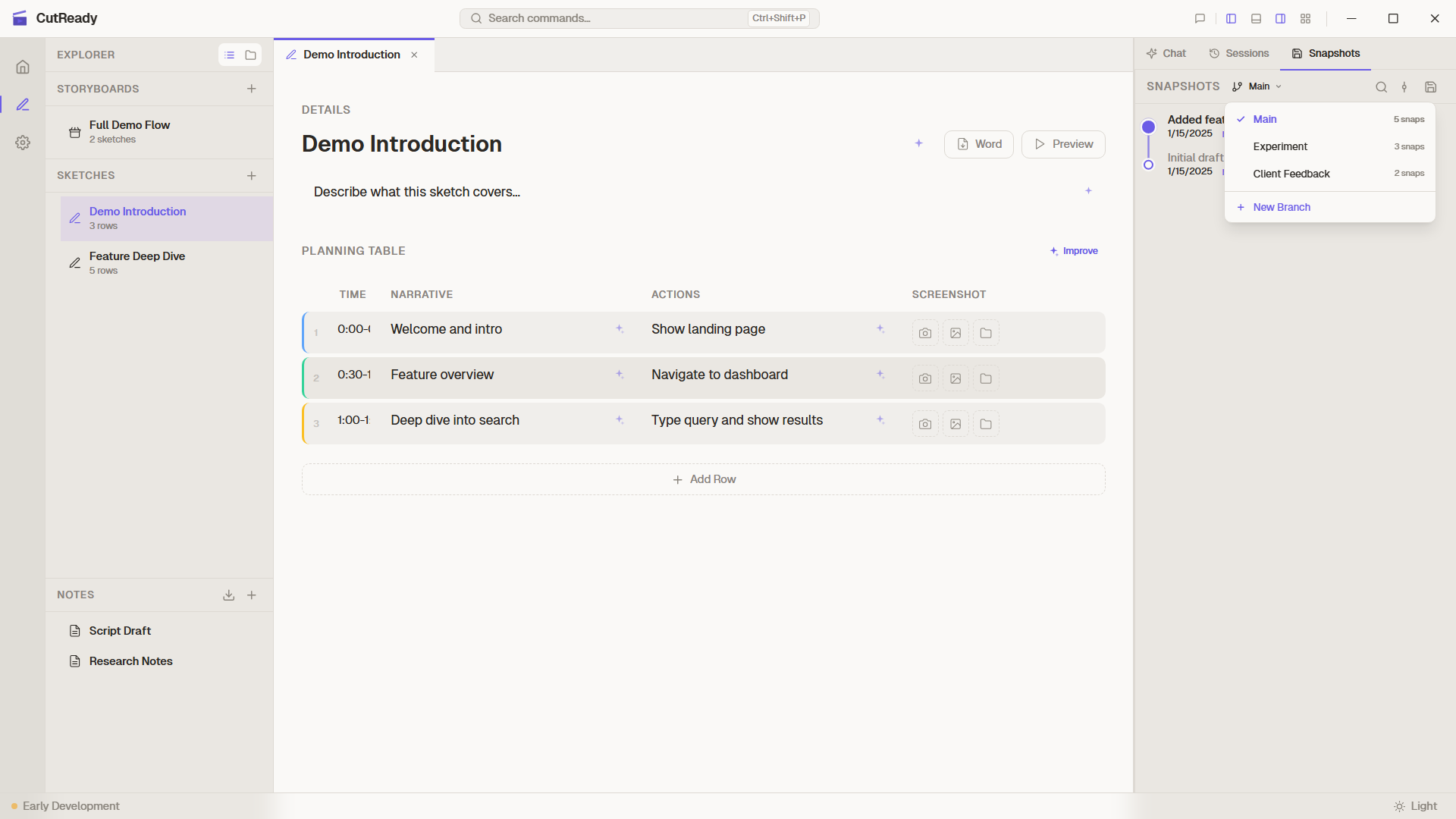
Task: Collapse the Main branch dropdown
Action: point(1257,86)
